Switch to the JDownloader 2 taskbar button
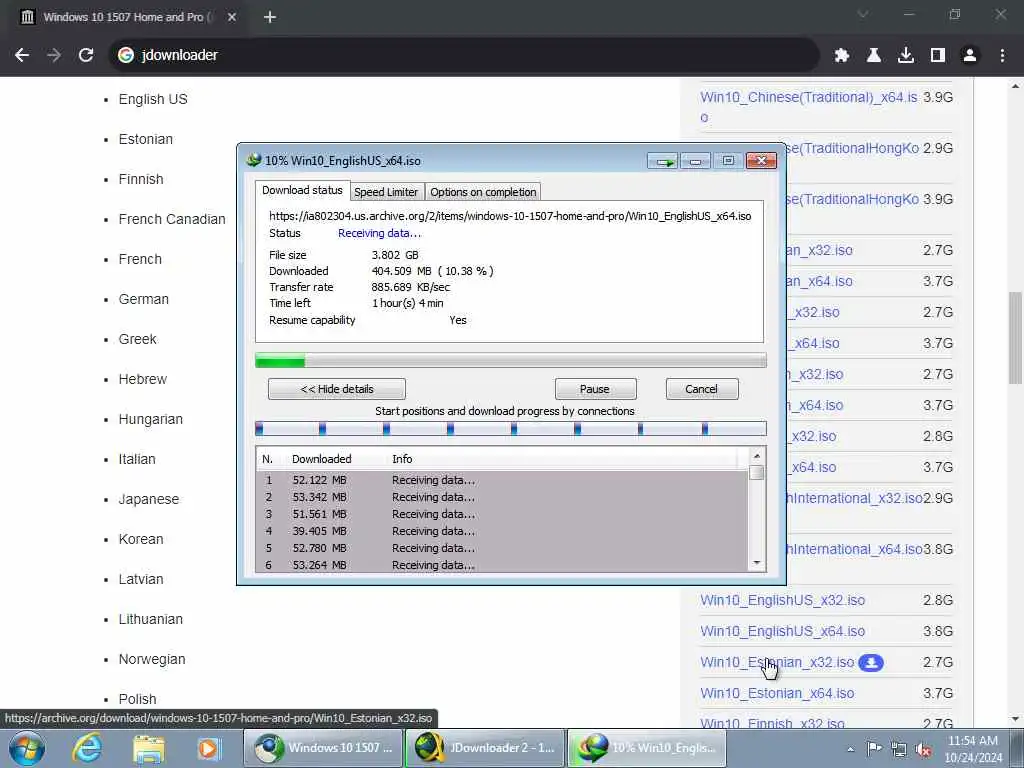Viewport: 1024px width, 768px height. 485,748
